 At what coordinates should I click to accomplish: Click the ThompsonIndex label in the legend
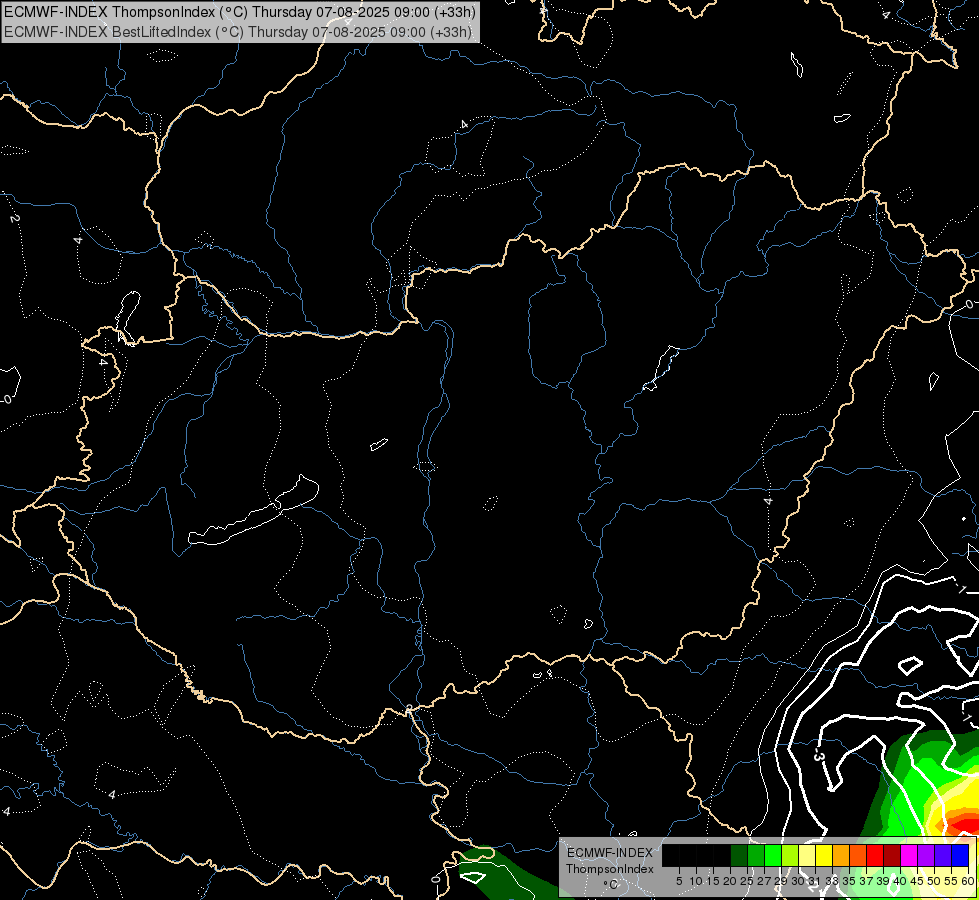(x=609, y=869)
